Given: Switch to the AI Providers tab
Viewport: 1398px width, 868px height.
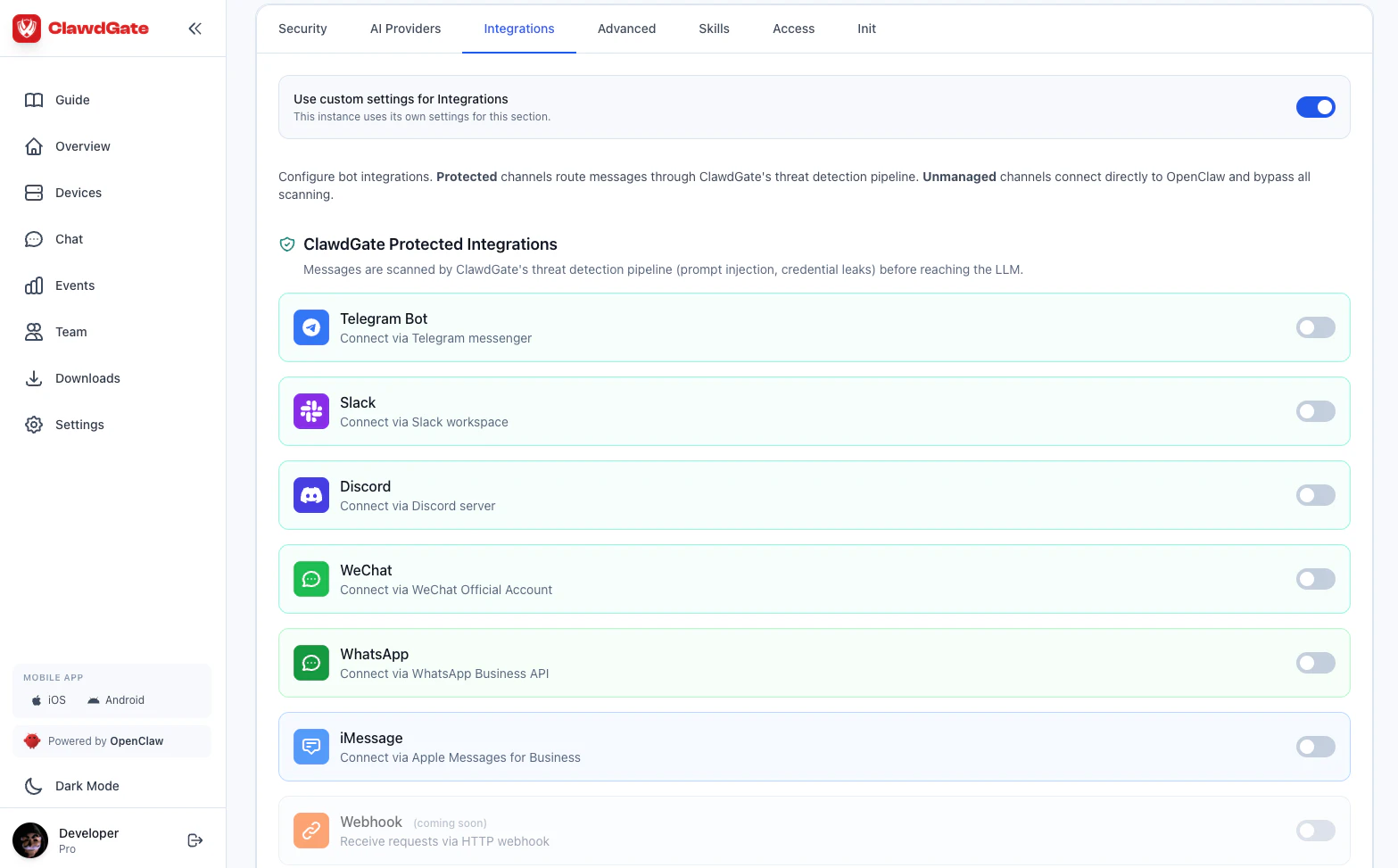Looking at the screenshot, I should pos(405,29).
